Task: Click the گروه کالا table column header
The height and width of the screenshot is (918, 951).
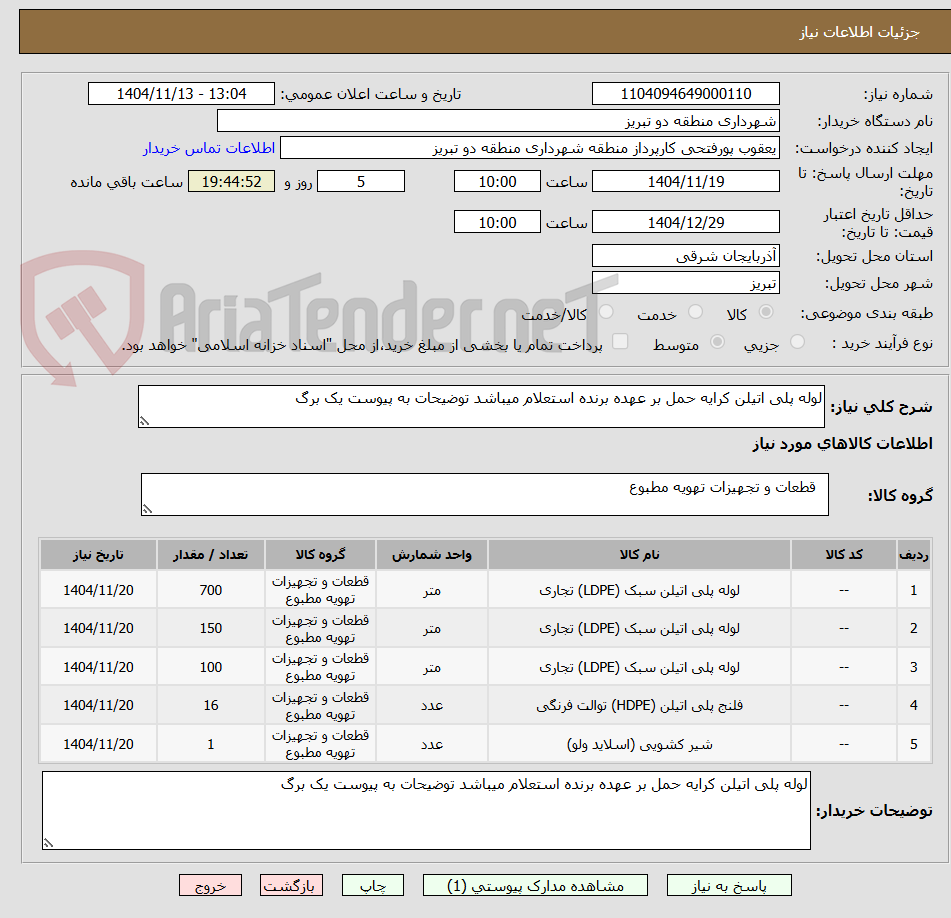Action: (x=320, y=554)
